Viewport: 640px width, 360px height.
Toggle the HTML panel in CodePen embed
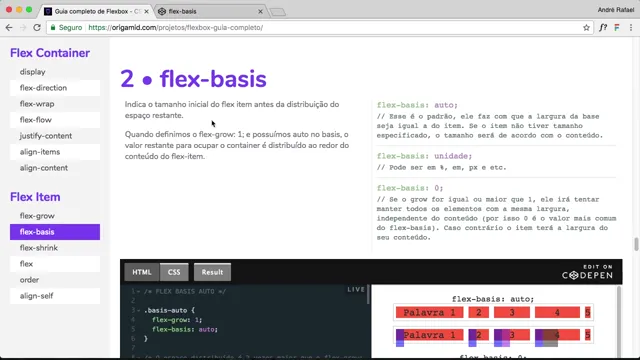coord(142,272)
